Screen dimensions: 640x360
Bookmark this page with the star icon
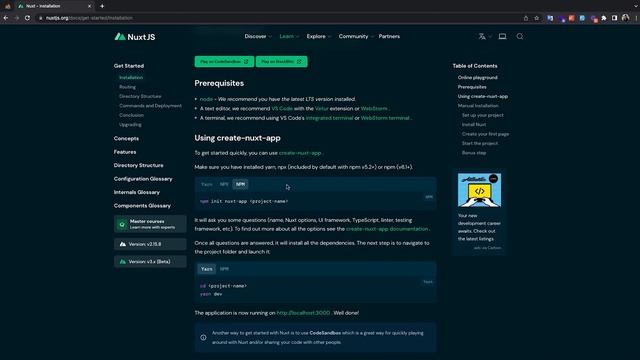(x=537, y=18)
